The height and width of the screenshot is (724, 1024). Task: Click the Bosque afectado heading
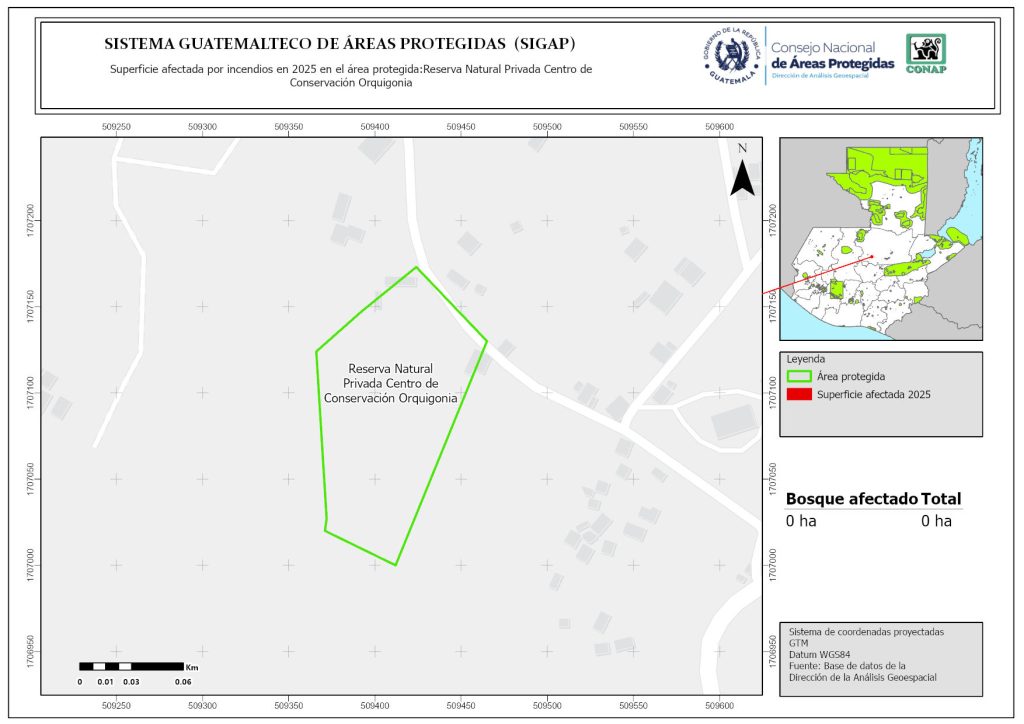coord(851,499)
